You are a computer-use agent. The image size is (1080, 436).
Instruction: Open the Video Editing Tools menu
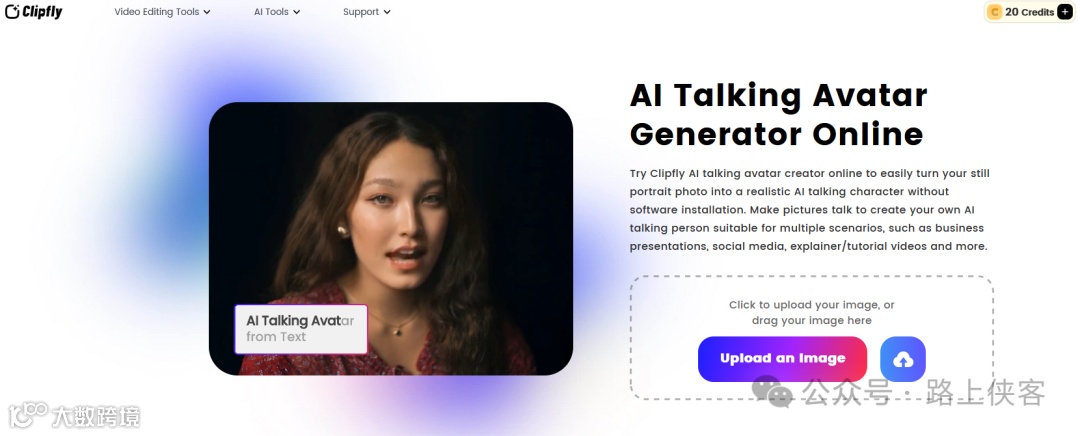point(163,12)
